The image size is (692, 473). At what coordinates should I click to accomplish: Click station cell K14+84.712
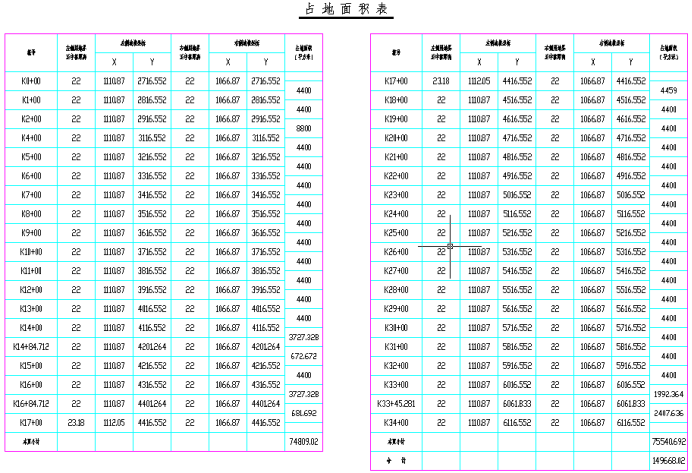point(31,347)
